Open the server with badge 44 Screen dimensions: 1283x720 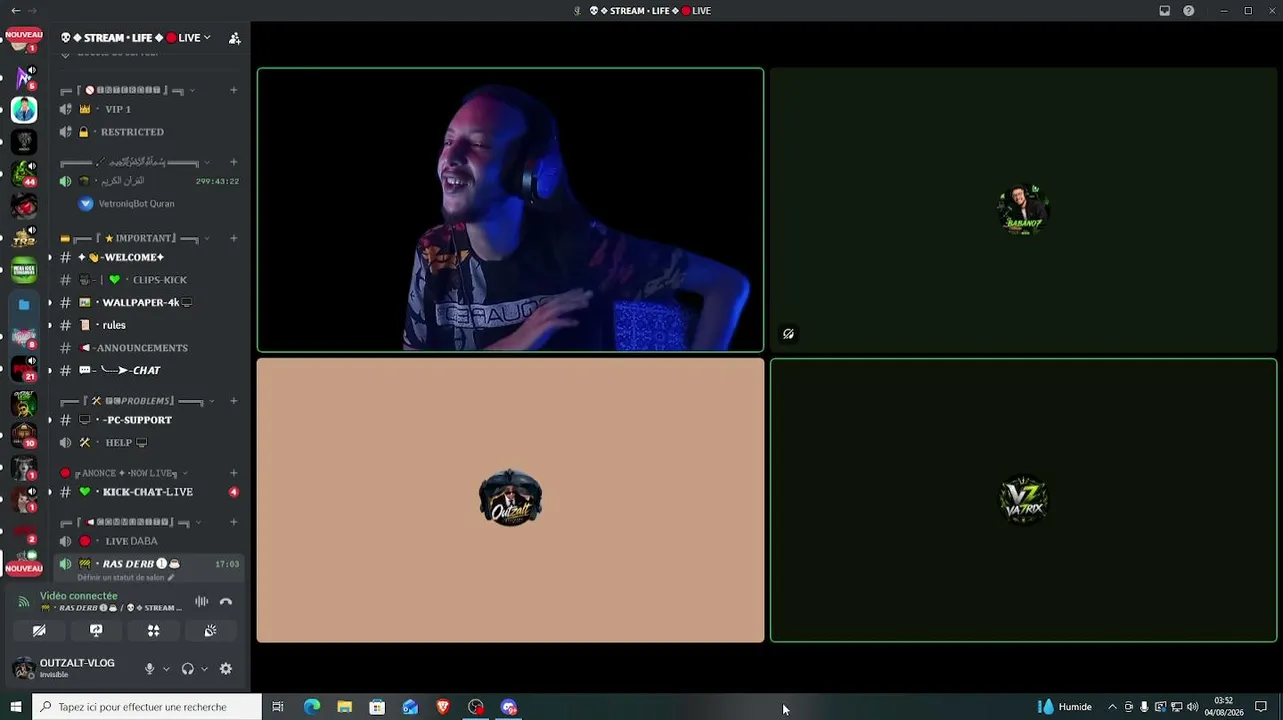[24, 174]
